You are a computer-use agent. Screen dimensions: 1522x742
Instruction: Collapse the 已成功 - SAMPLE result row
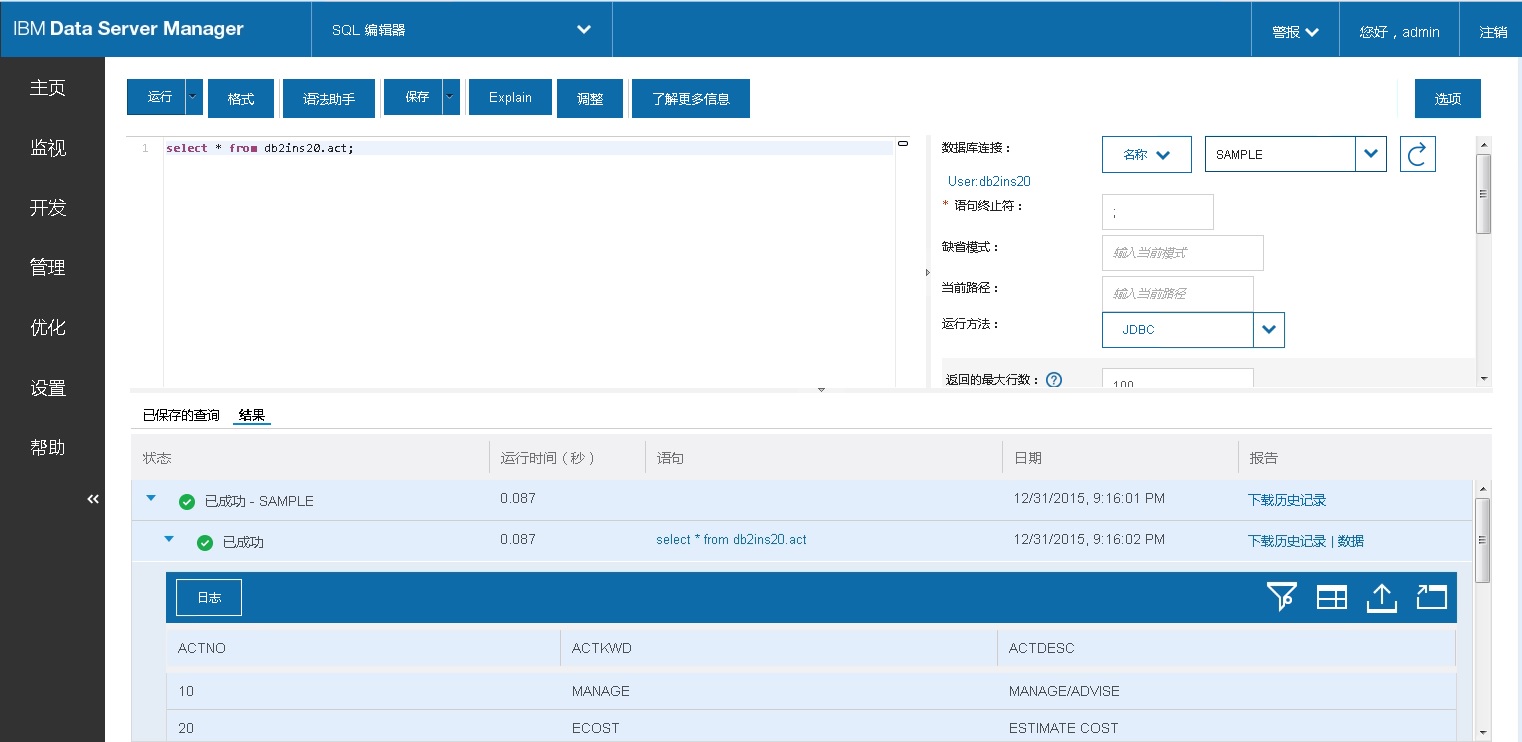(x=150, y=499)
